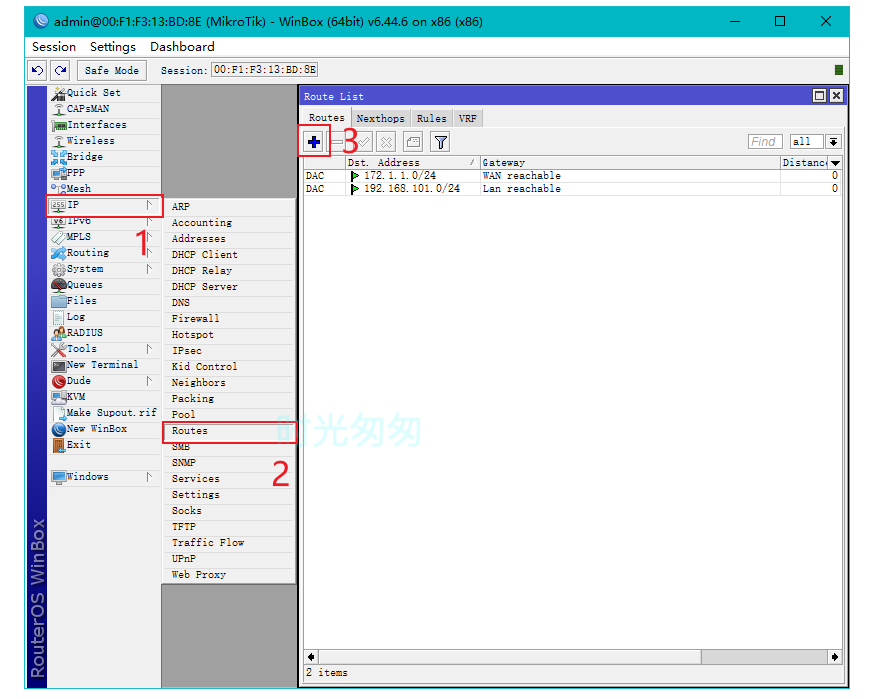877x699 pixels.
Task: Select Firewall in the IP submenu
Action: (229, 319)
